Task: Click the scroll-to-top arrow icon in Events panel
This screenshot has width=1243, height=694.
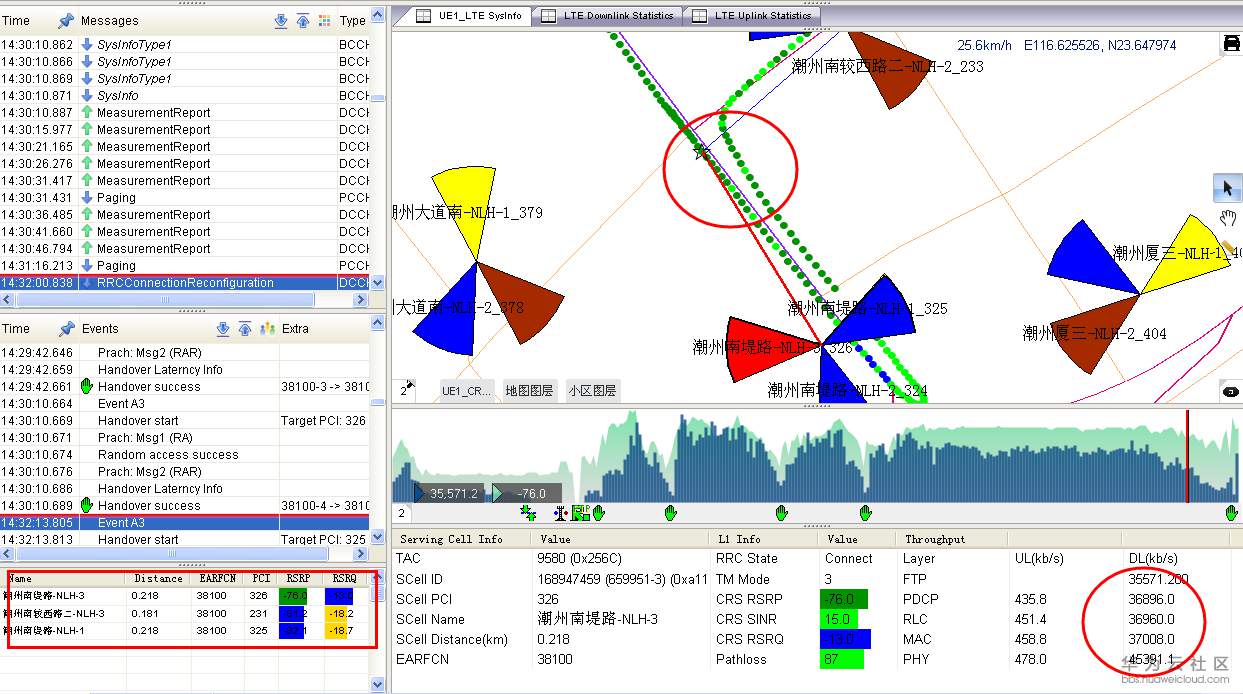Action: (246, 328)
